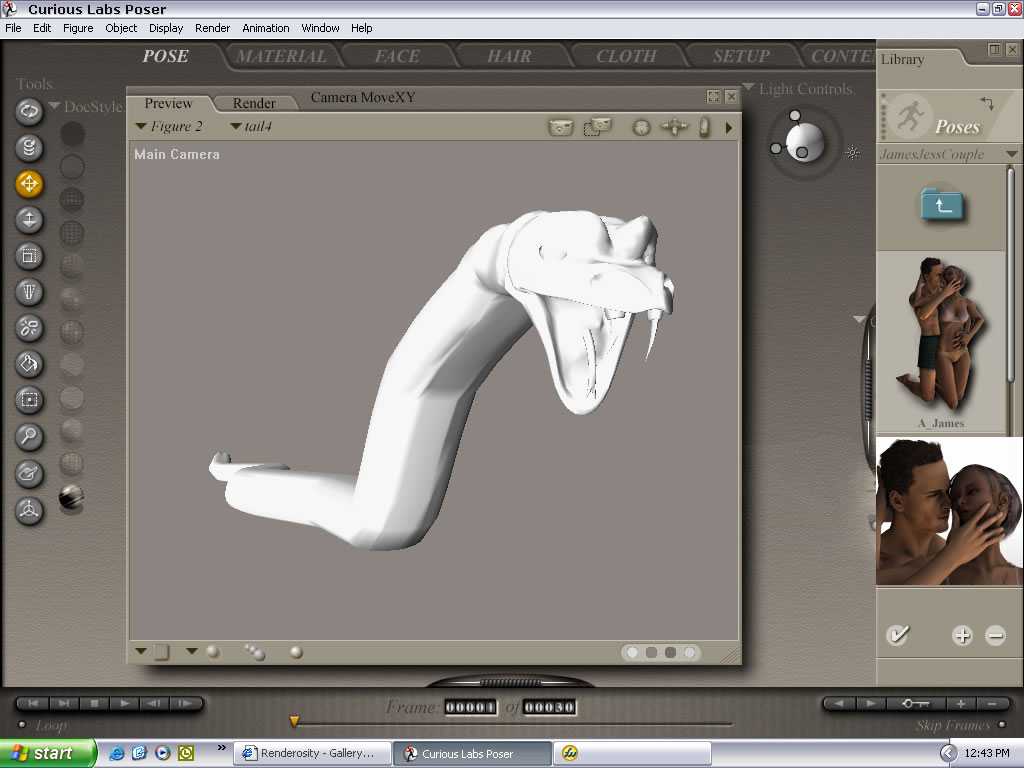Click the Direct Manipulation tool
Image resolution: width=1024 pixels, height=768 pixels.
[29, 510]
